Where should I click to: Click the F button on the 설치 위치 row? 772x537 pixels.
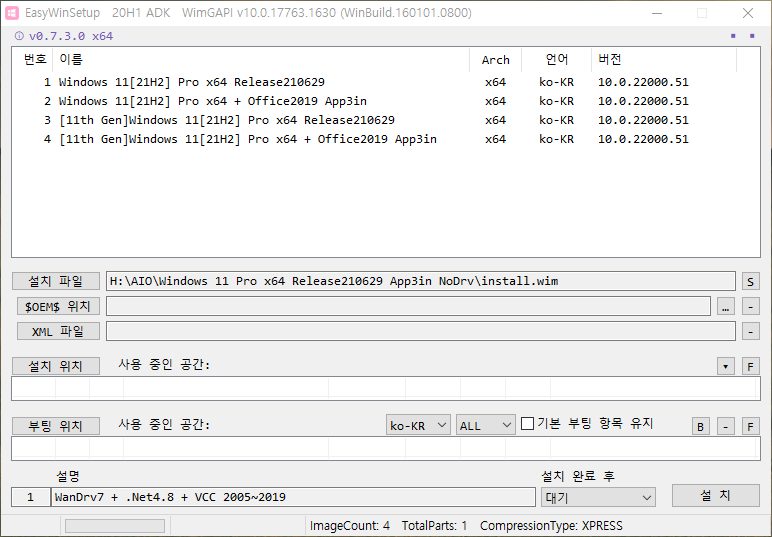tap(750, 366)
